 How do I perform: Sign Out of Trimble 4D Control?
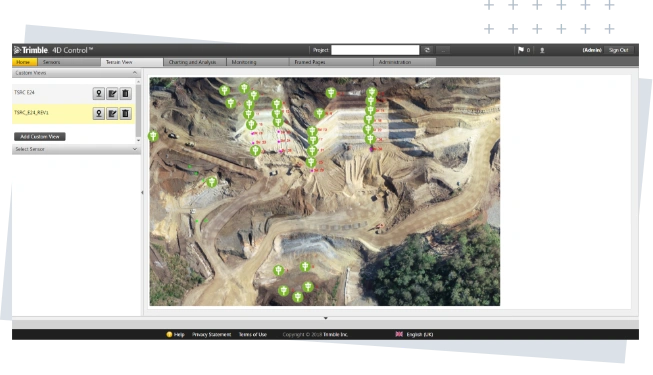(618, 50)
